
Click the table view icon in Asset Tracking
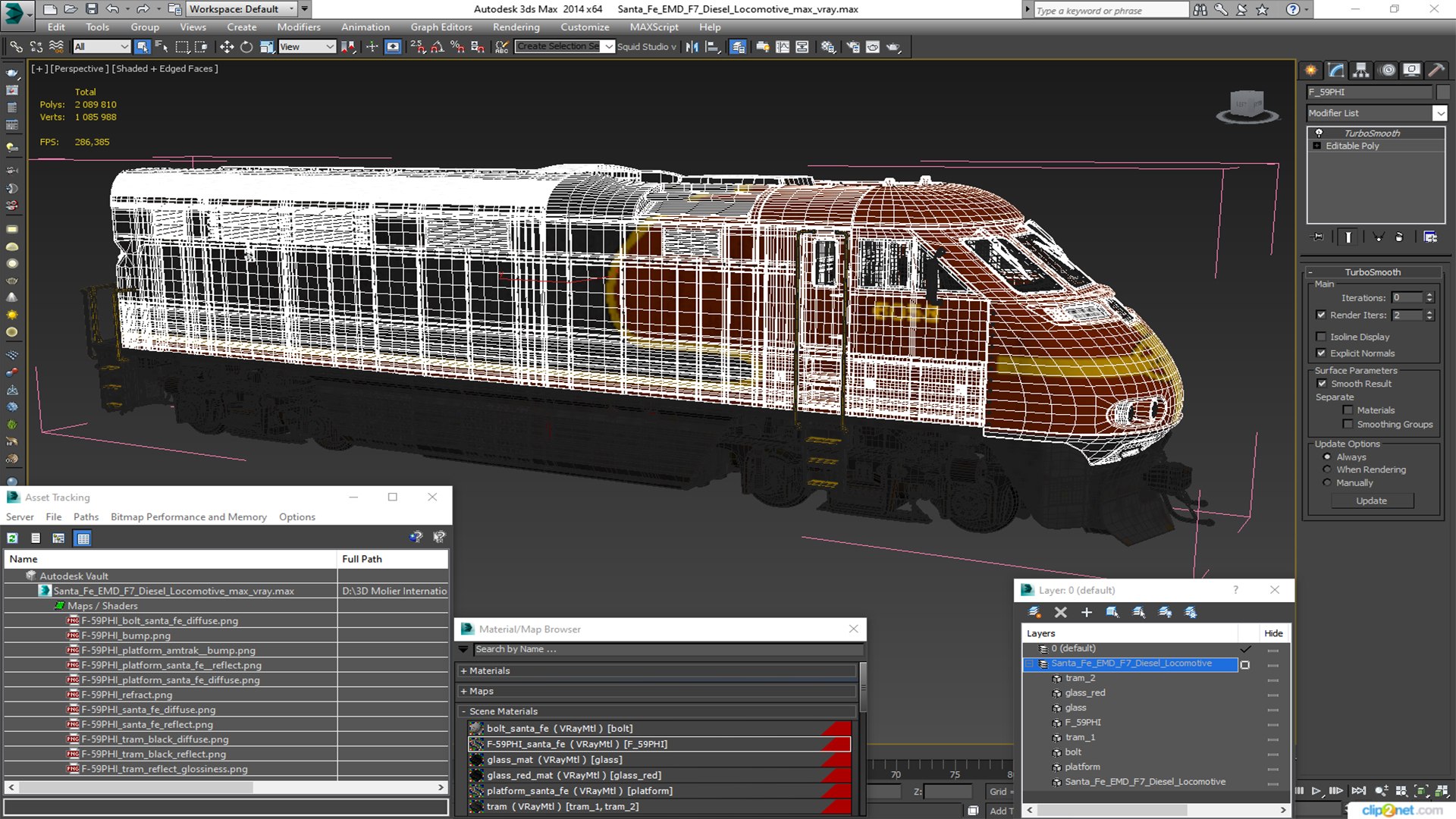[x=83, y=538]
